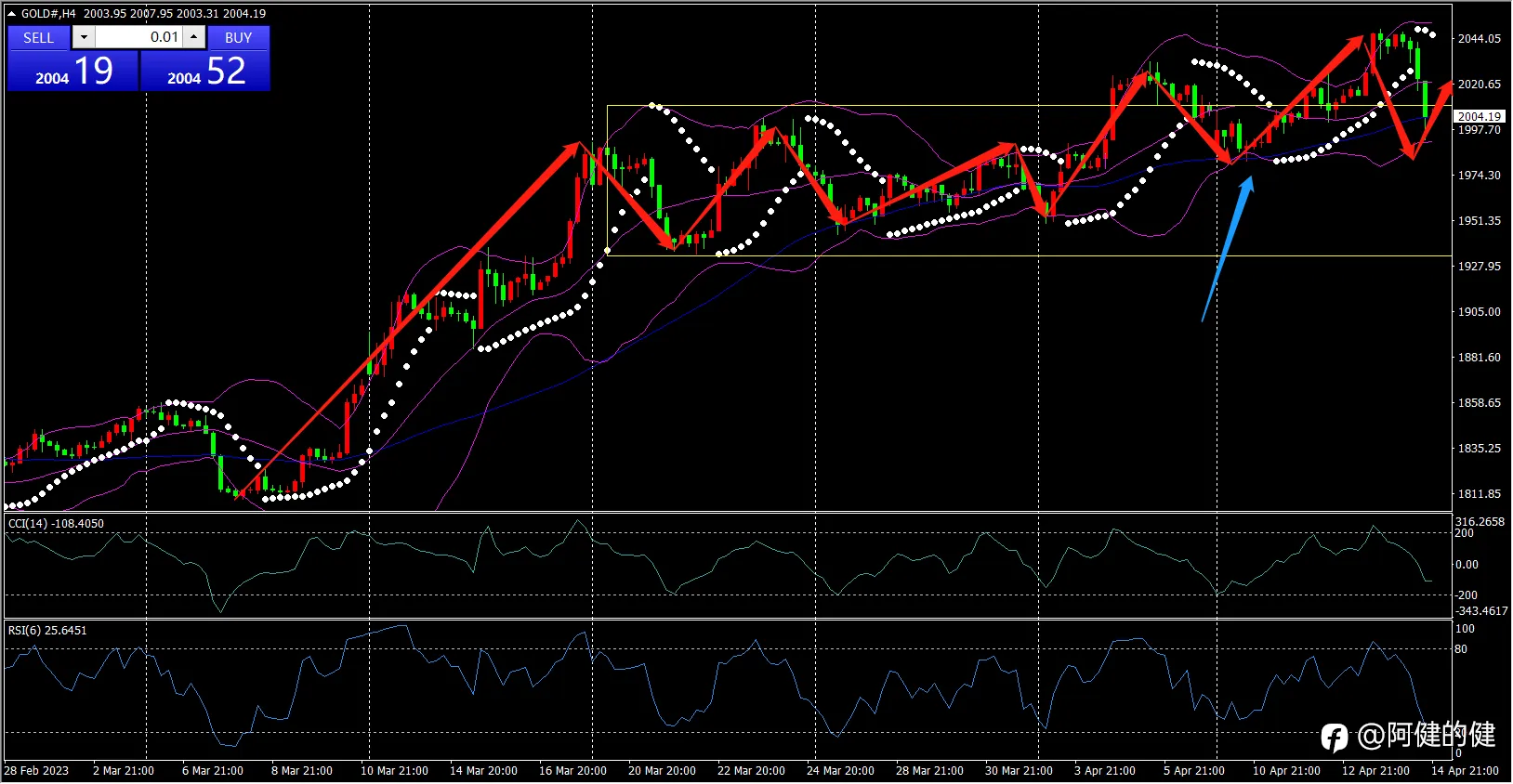The width and height of the screenshot is (1513, 784).
Task: Click the 28 Feb 2023 date label
Action: pos(36,771)
